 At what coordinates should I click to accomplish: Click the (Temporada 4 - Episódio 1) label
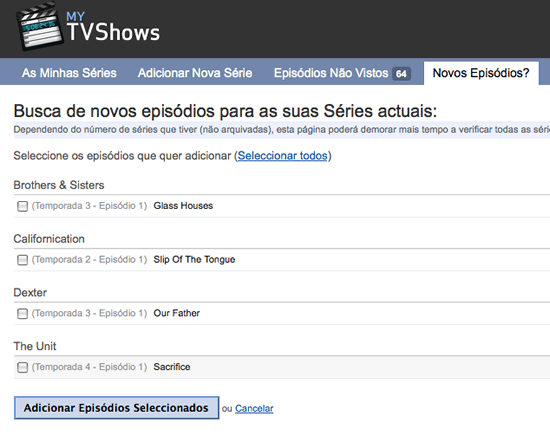click(x=89, y=367)
